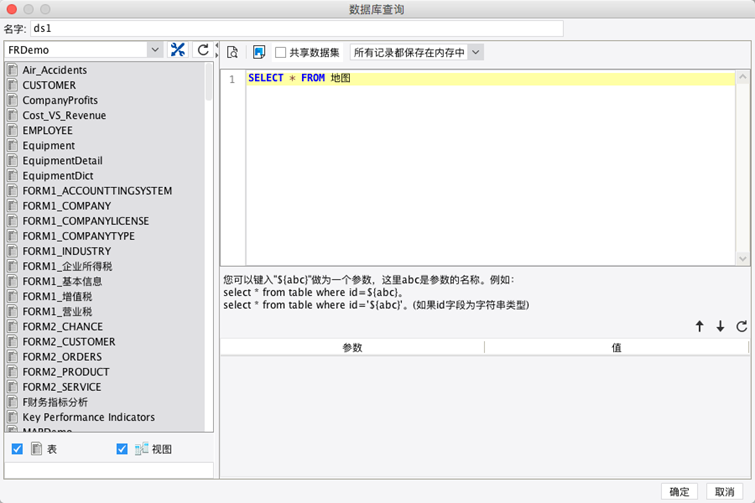The width and height of the screenshot is (755, 503).
Task: Select the Equipment table
Action: (x=49, y=145)
